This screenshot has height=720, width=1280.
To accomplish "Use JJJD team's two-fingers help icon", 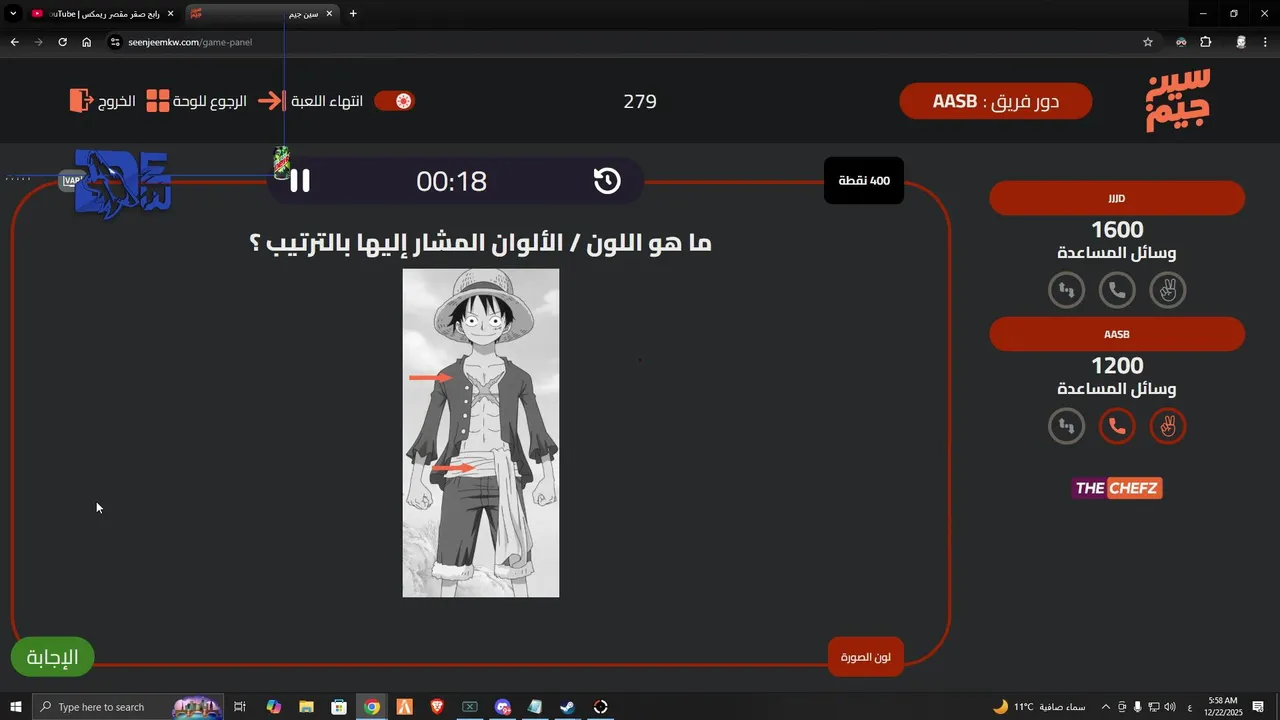I will (1167, 291).
